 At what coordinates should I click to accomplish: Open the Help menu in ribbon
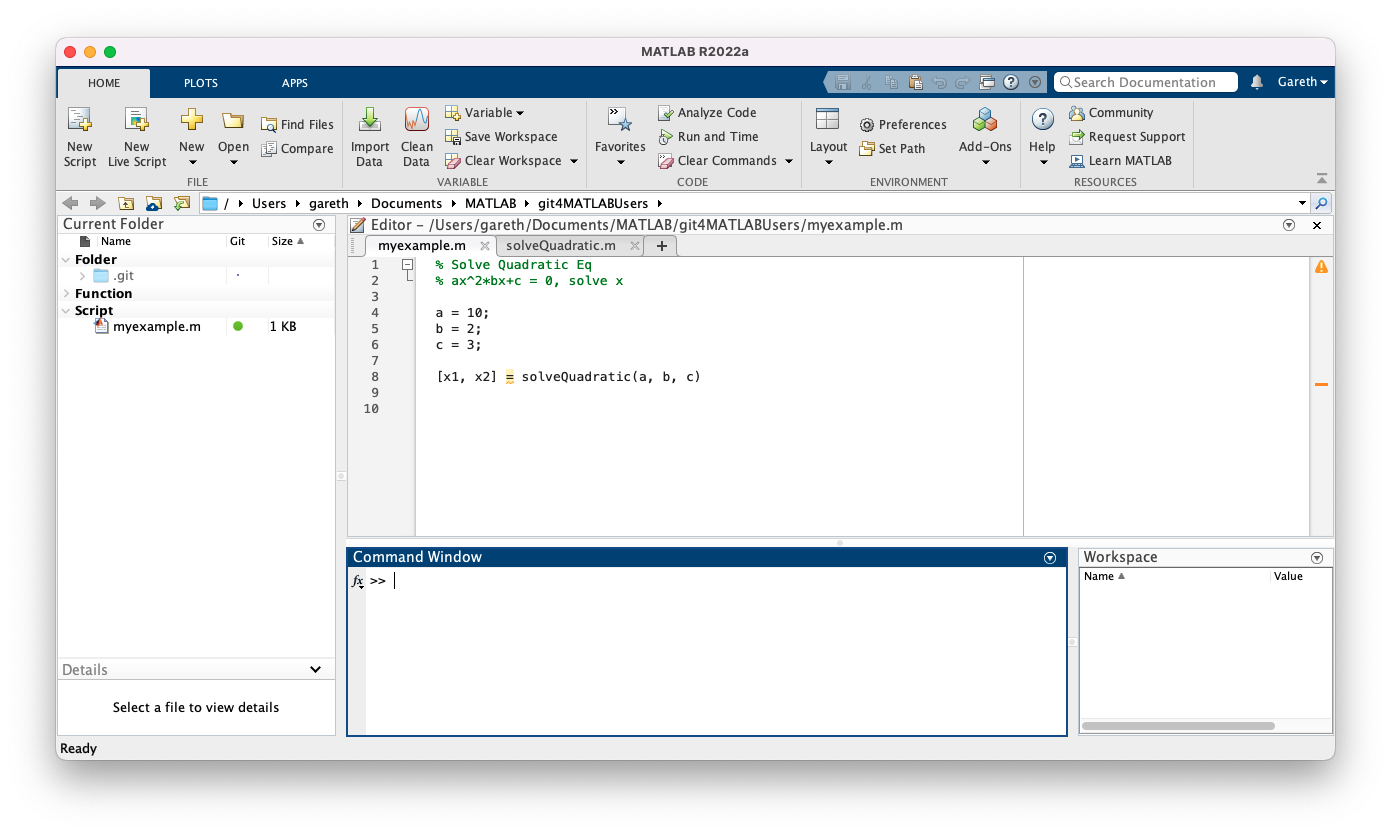[1042, 137]
